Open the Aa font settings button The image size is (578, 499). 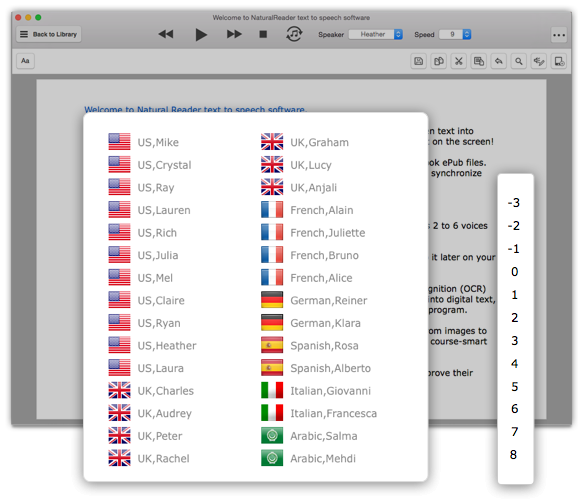[25, 61]
